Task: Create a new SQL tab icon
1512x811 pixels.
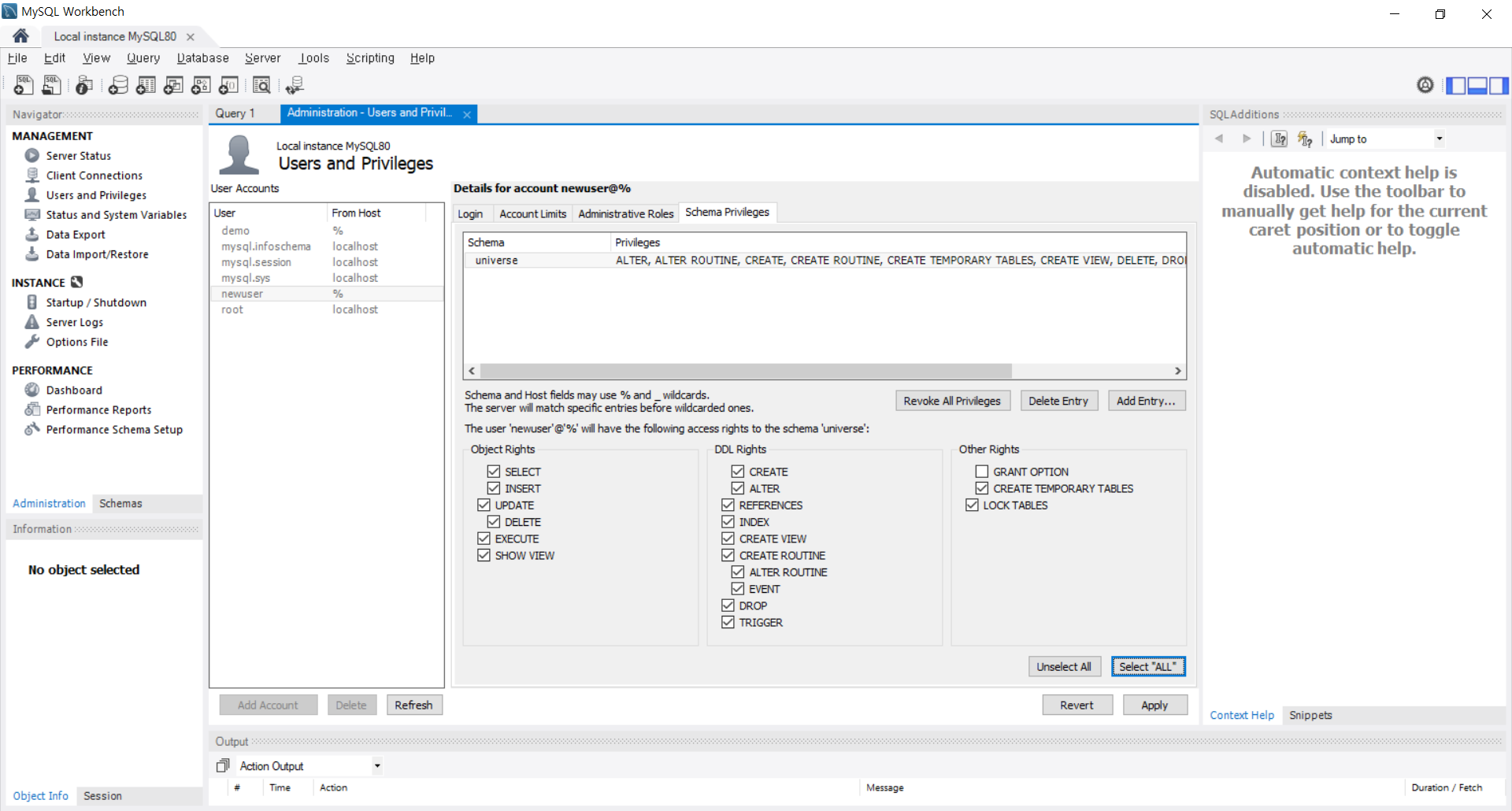Action: pyautogui.click(x=24, y=85)
